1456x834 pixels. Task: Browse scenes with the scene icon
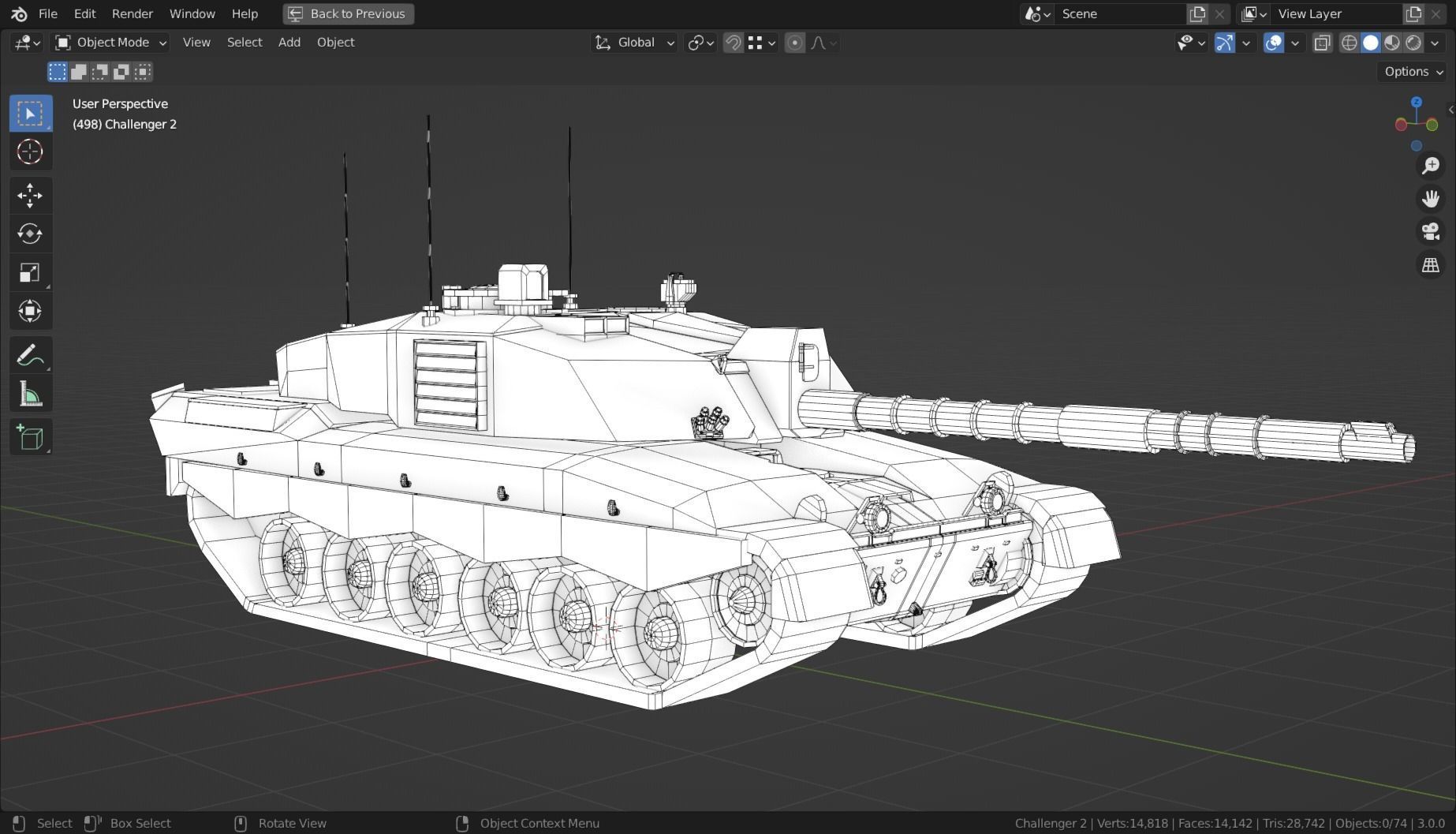pos(1037,13)
